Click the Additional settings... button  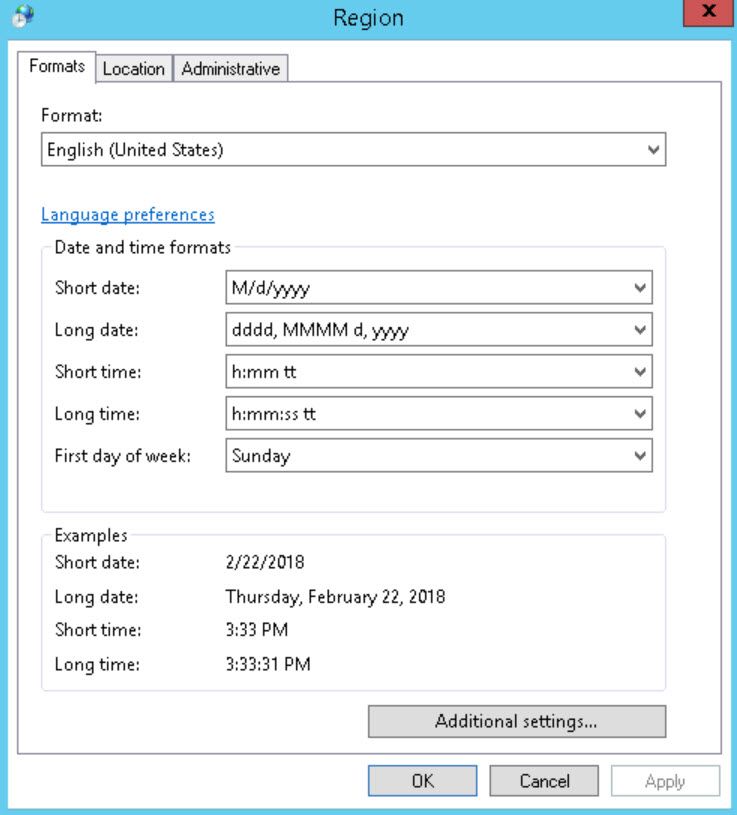517,721
